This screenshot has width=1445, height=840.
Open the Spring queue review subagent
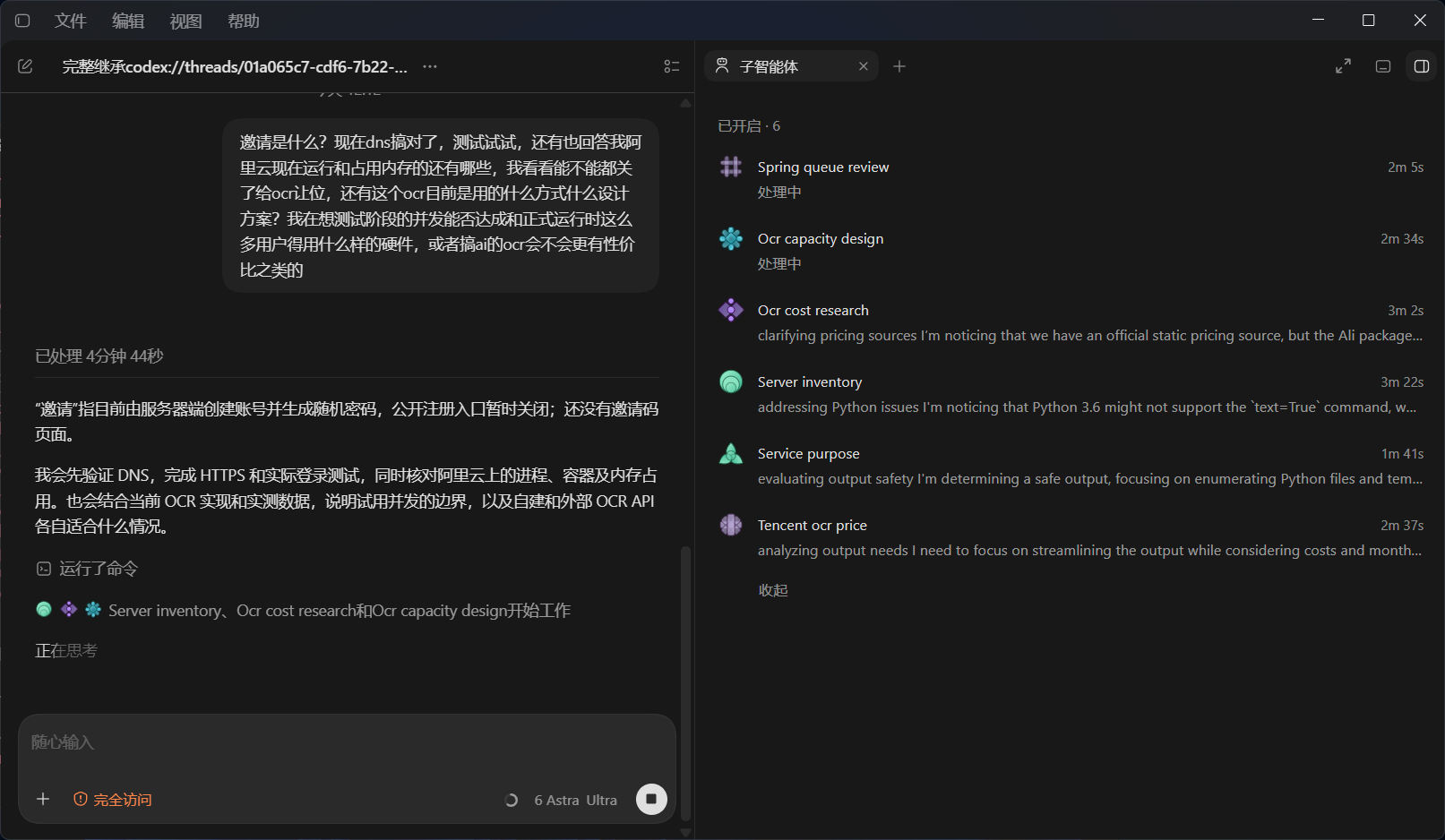1071,179
